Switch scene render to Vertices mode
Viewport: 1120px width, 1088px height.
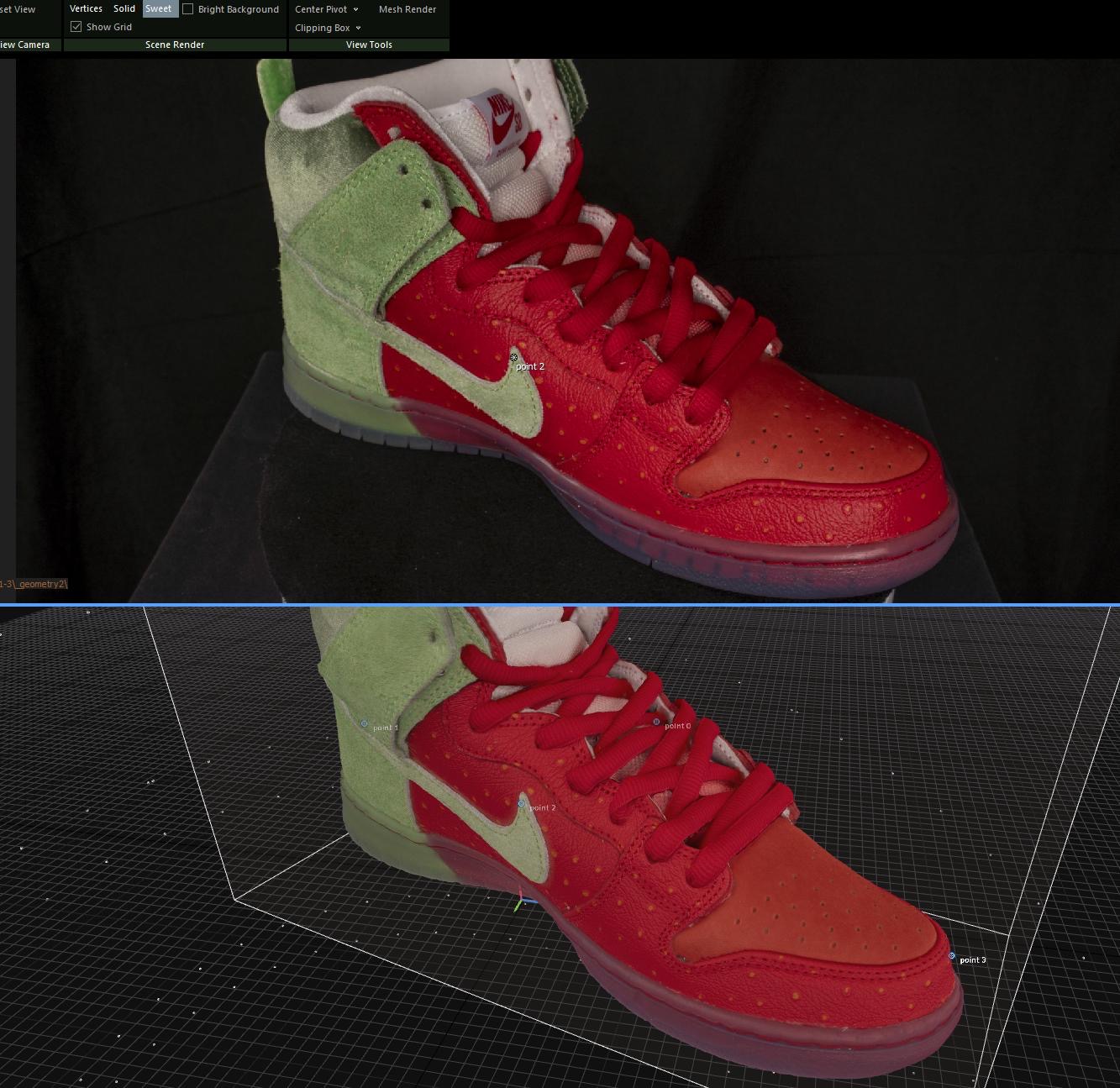86,8
